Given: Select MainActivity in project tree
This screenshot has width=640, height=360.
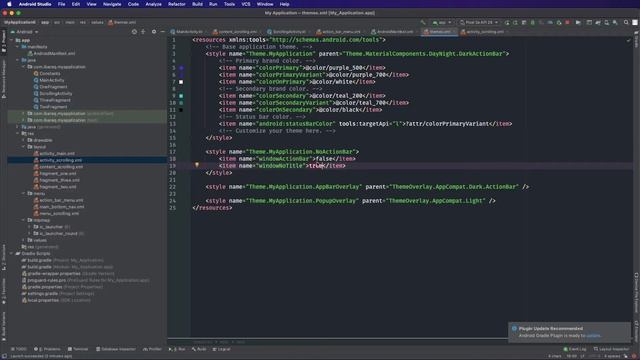Looking at the screenshot, I should pyautogui.click(x=49, y=80).
